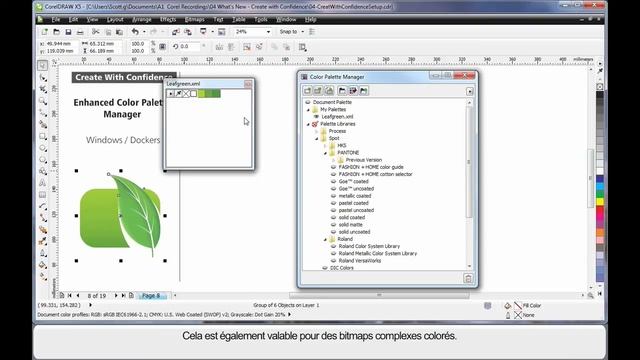
Task: Click the light green swatch in Leafgreen.xml palette
Action: (x=201, y=94)
